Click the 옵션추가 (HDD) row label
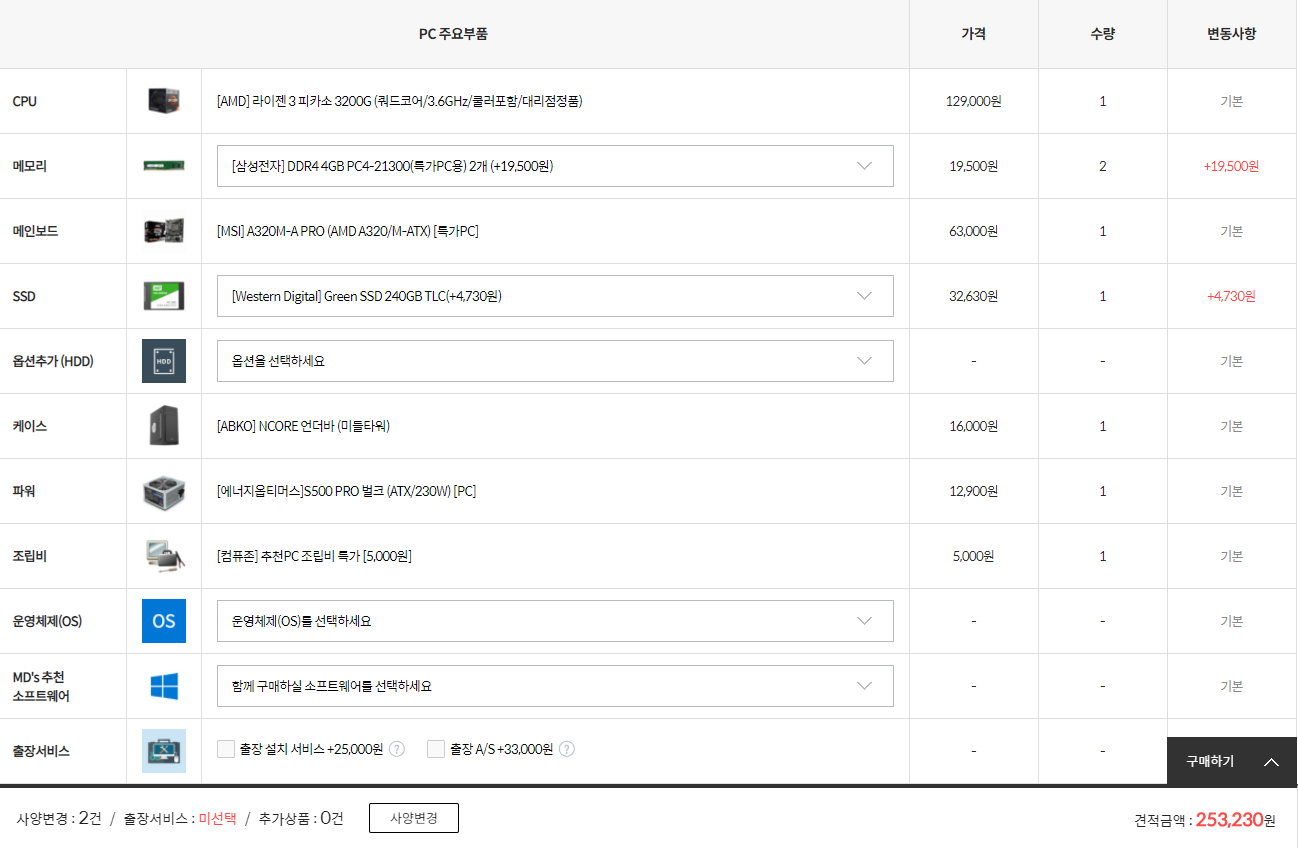This screenshot has height=848, width=1298. pyautogui.click(x=53, y=361)
